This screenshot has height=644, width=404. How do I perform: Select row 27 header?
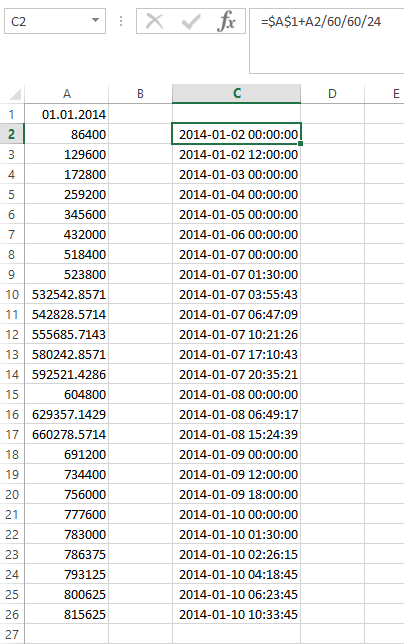(12, 634)
